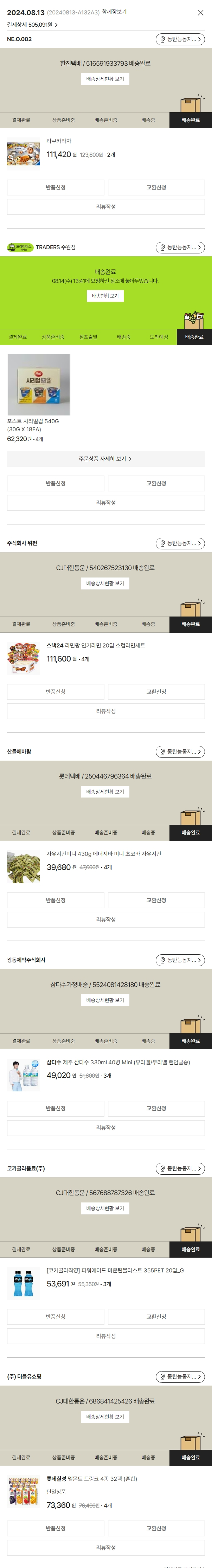Open address dropdown for (주) 더블유쇼핑
Viewport: 212px width, 1568px height.
coord(180,1376)
